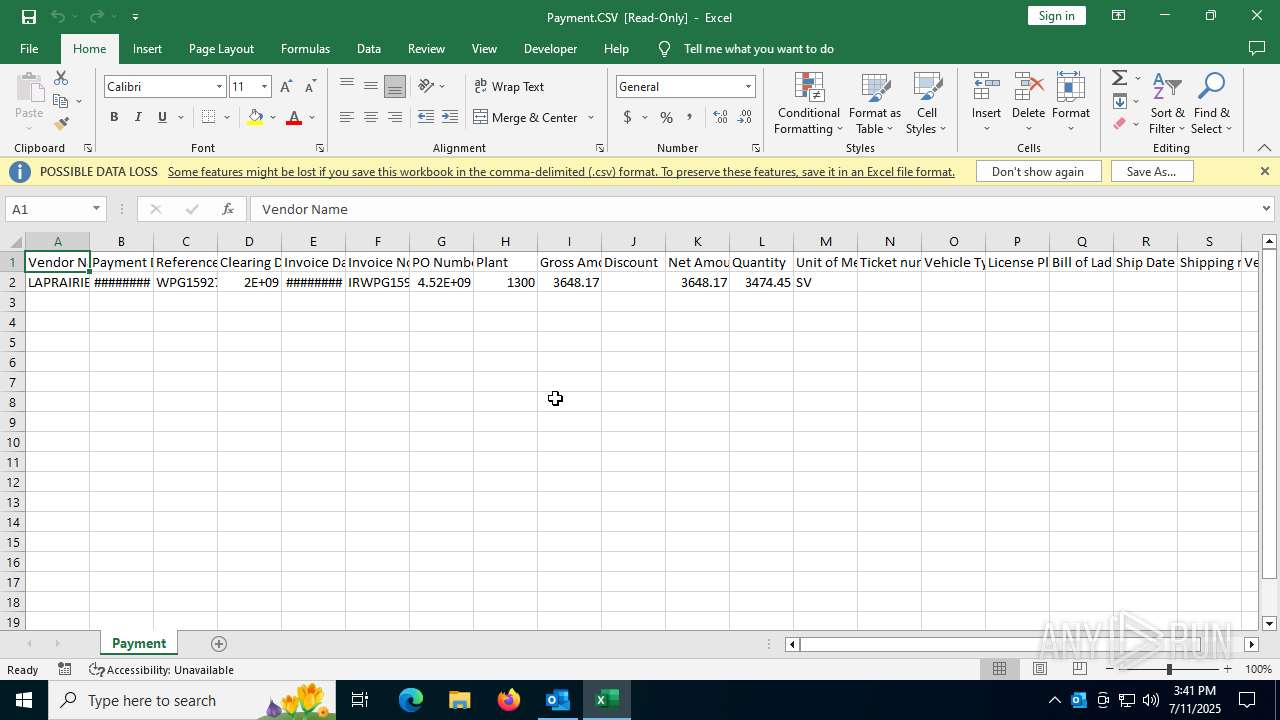Click the Decrease Font Size icon
1280x720 pixels.
(310, 87)
